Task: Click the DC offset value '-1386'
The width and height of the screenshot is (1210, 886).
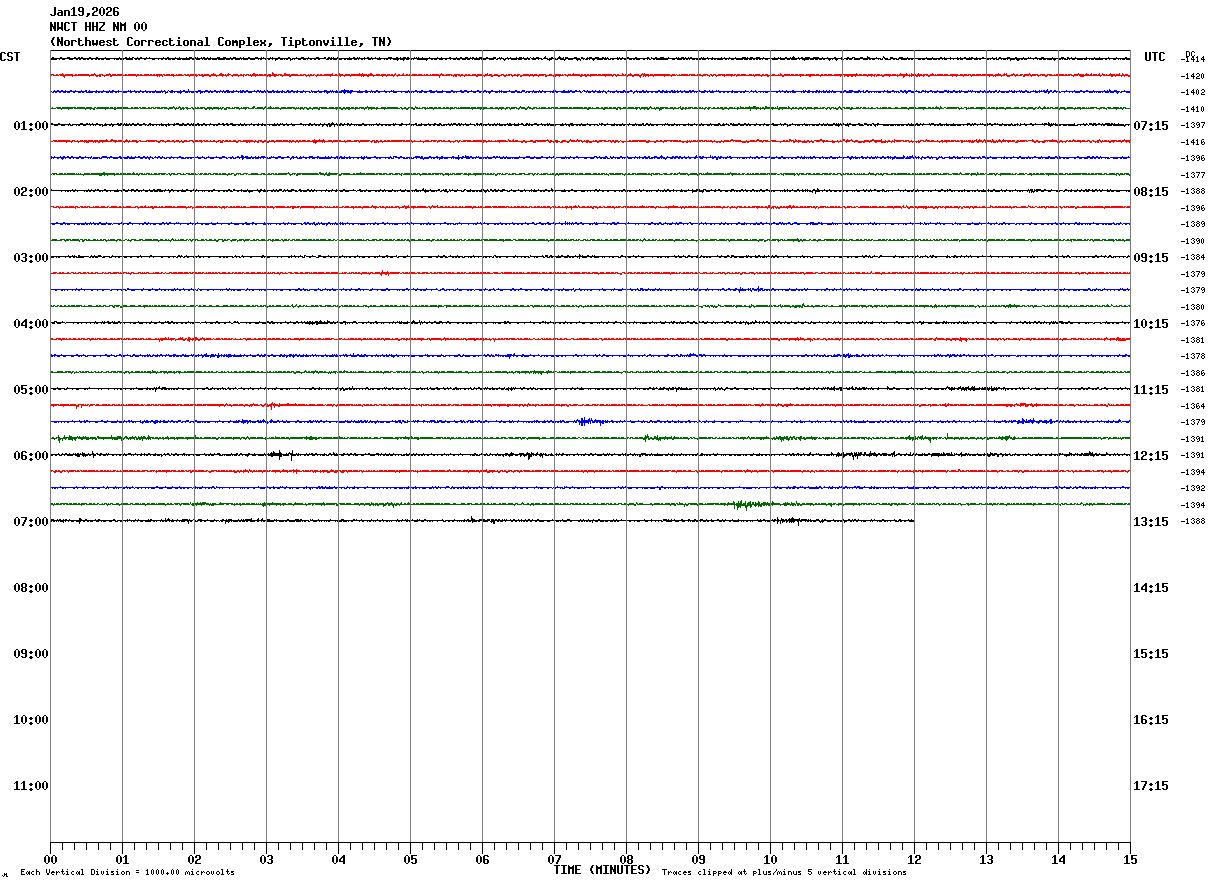Action: pyautogui.click(x=1193, y=373)
